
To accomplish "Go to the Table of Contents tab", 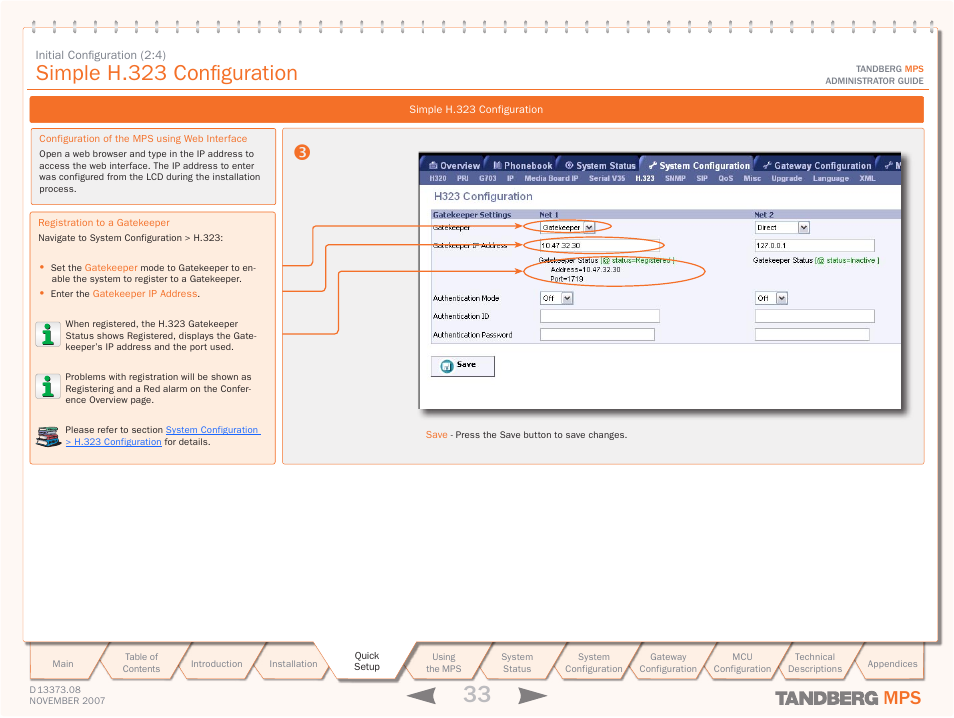I will click(x=141, y=663).
